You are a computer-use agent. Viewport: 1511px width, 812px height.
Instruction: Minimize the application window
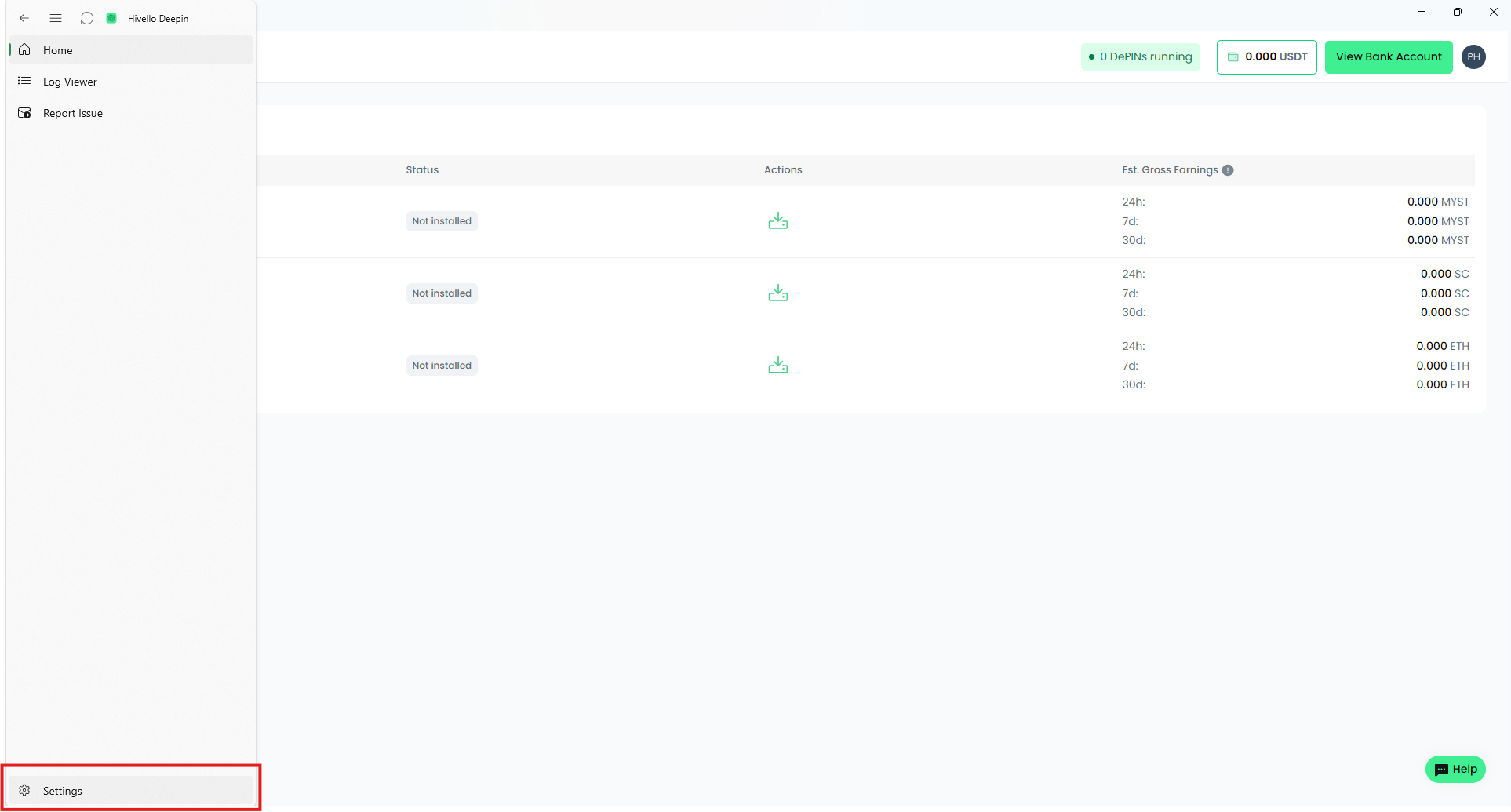click(1422, 12)
